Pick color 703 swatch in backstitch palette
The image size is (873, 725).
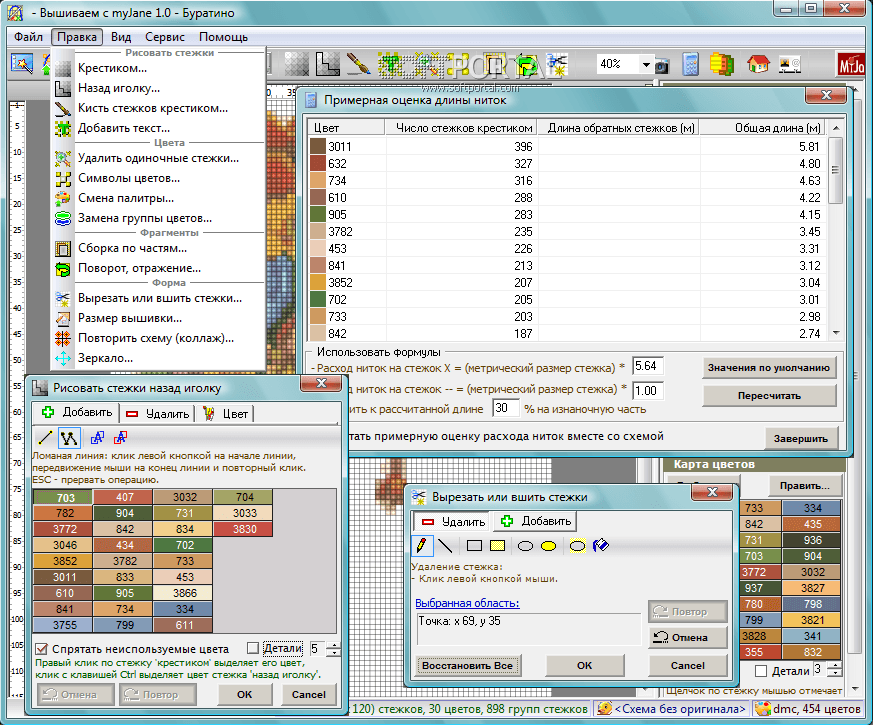click(x=63, y=497)
